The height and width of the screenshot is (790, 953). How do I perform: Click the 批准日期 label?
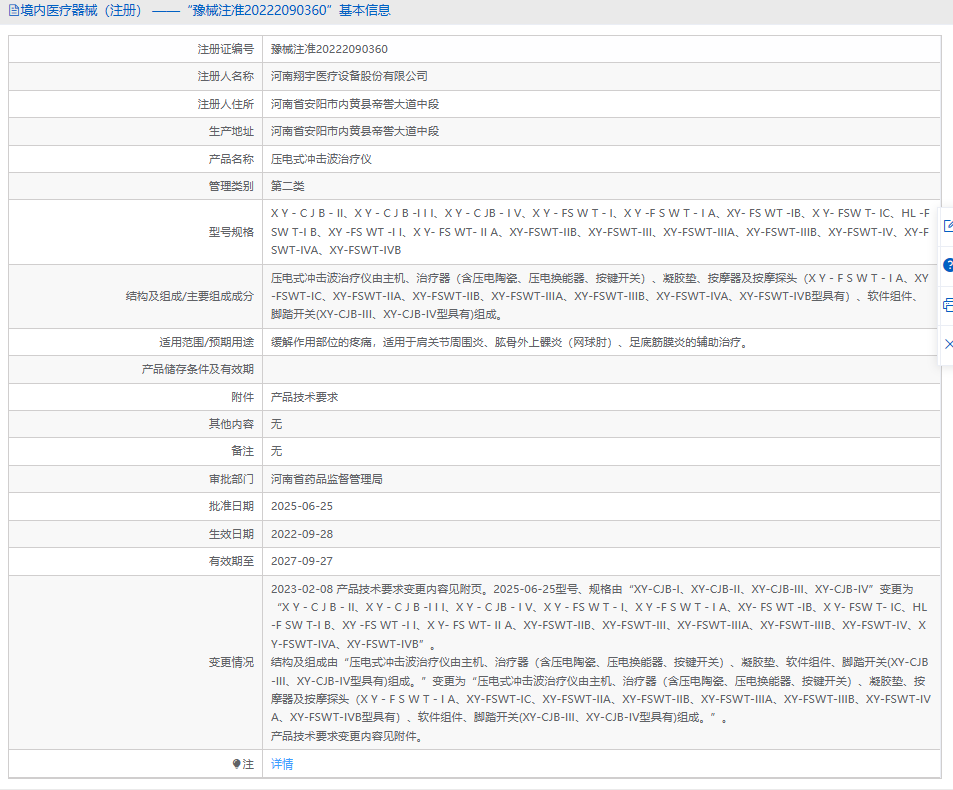[231, 506]
